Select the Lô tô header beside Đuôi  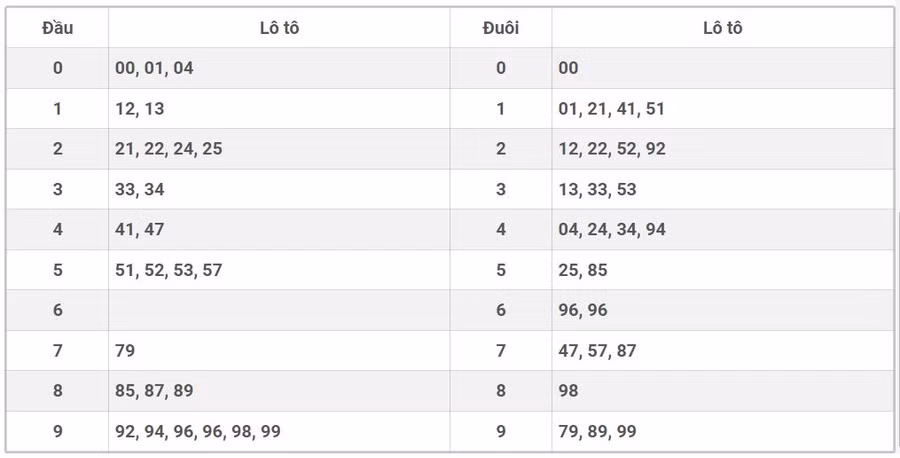click(722, 28)
